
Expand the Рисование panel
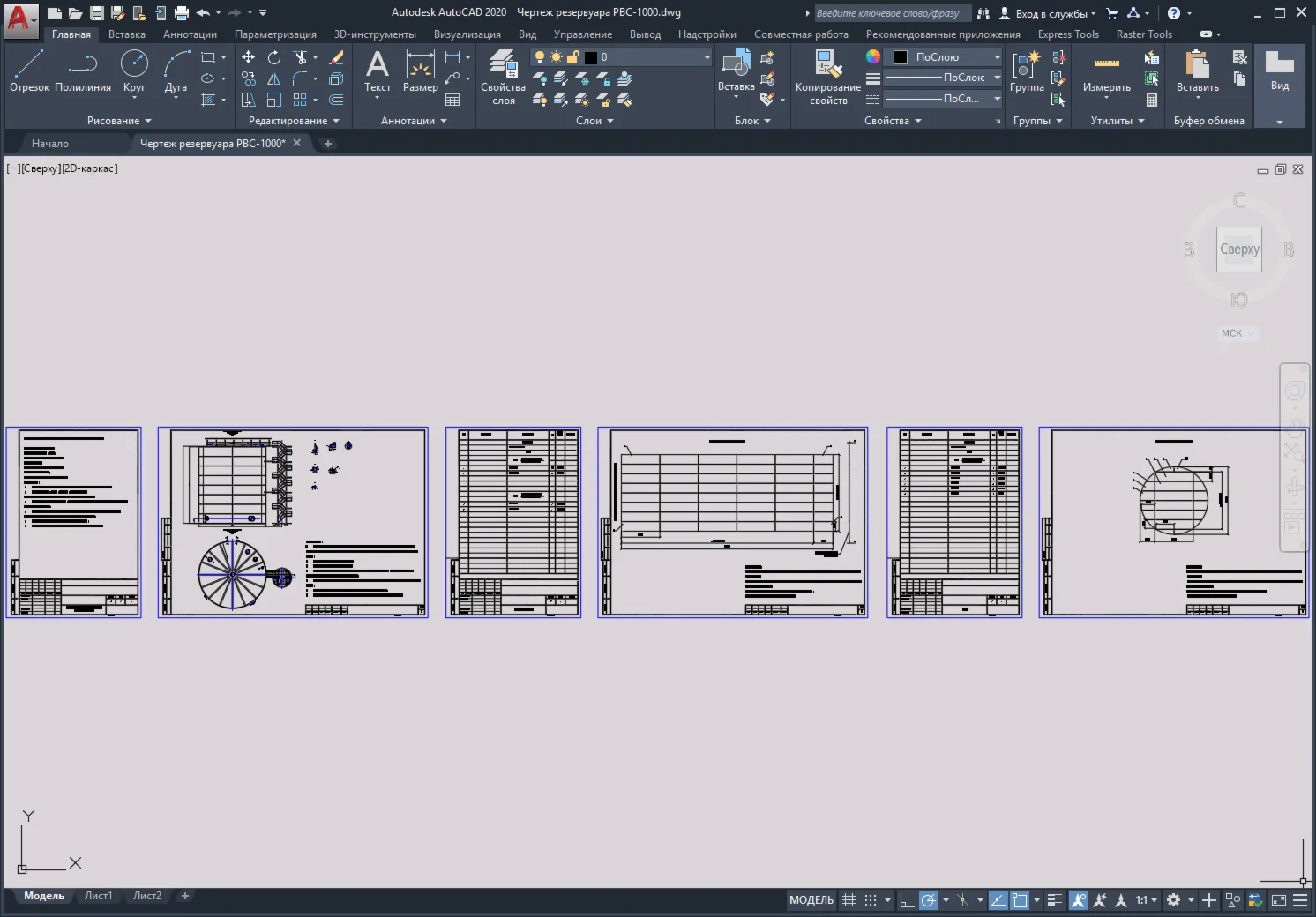119,121
